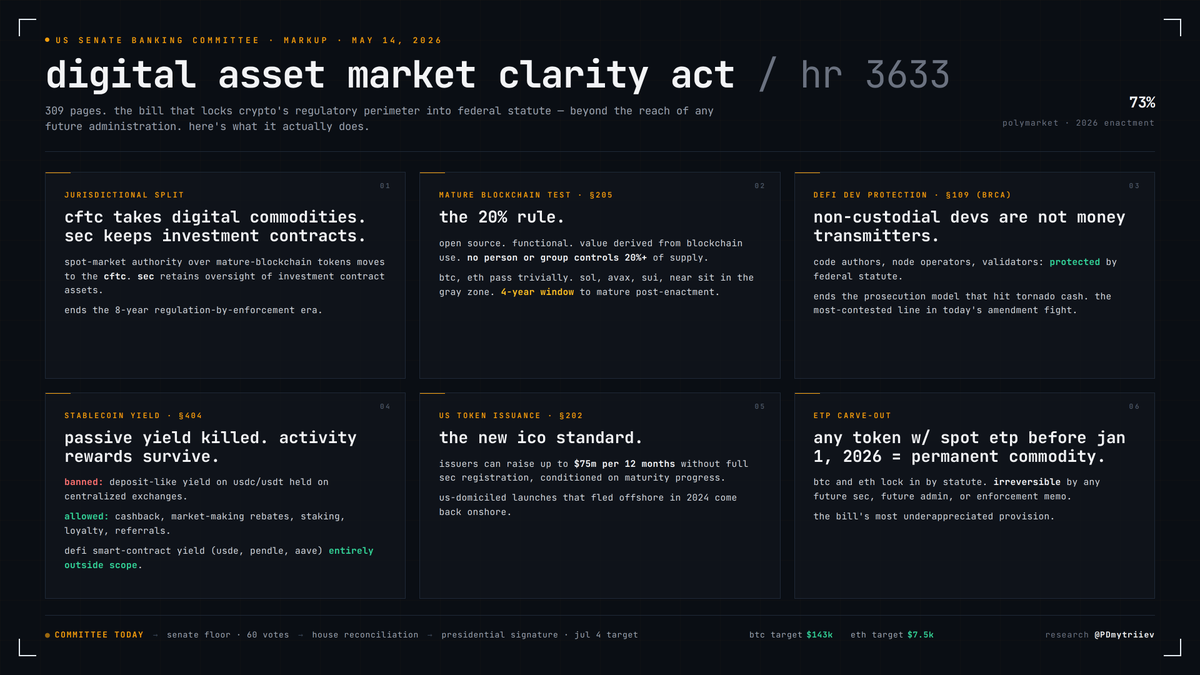This screenshot has width=1200, height=675.
Task: Click the tornado cash prosecution sentence
Action: click(x=962, y=303)
